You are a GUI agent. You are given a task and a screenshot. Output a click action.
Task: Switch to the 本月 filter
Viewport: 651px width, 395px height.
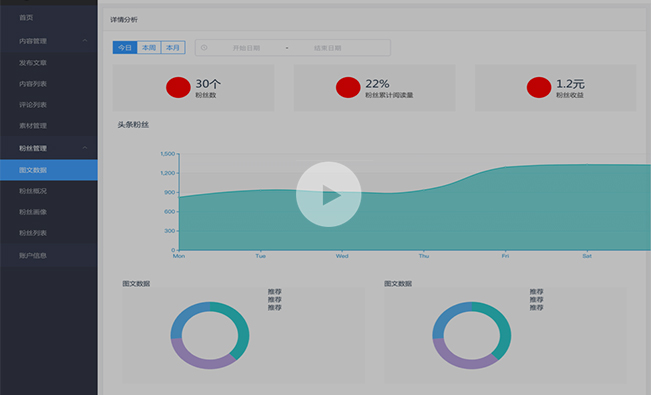pyautogui.click(x=173, y=48)
